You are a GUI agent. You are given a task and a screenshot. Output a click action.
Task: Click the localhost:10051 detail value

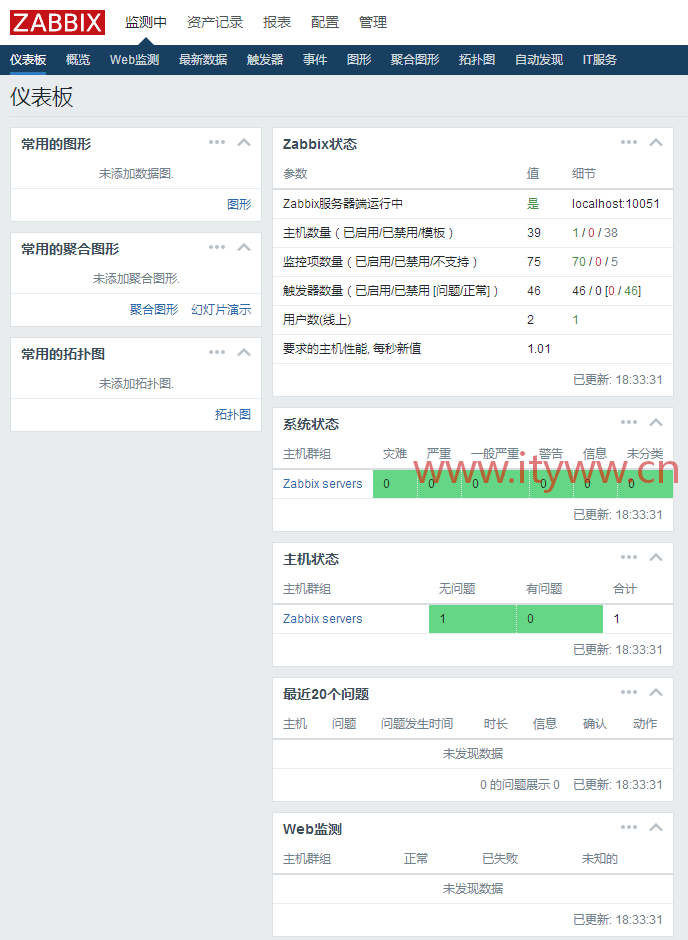[615, 204]
